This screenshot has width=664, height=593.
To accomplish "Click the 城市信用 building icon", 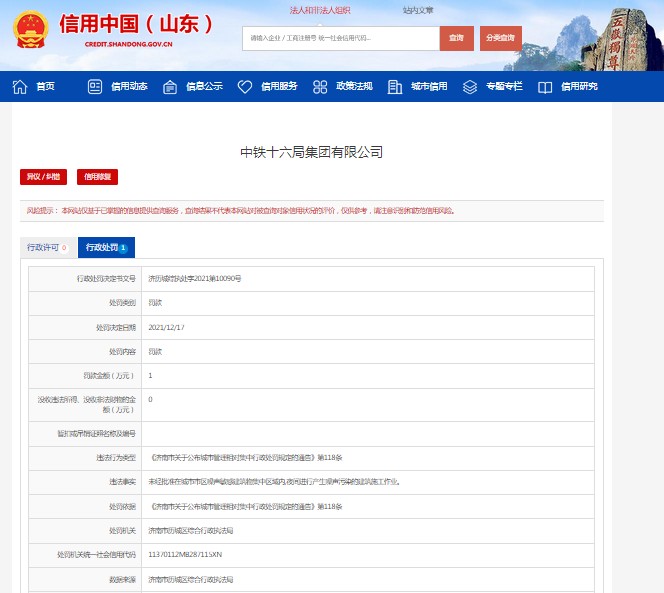I will tap(395, 86).
